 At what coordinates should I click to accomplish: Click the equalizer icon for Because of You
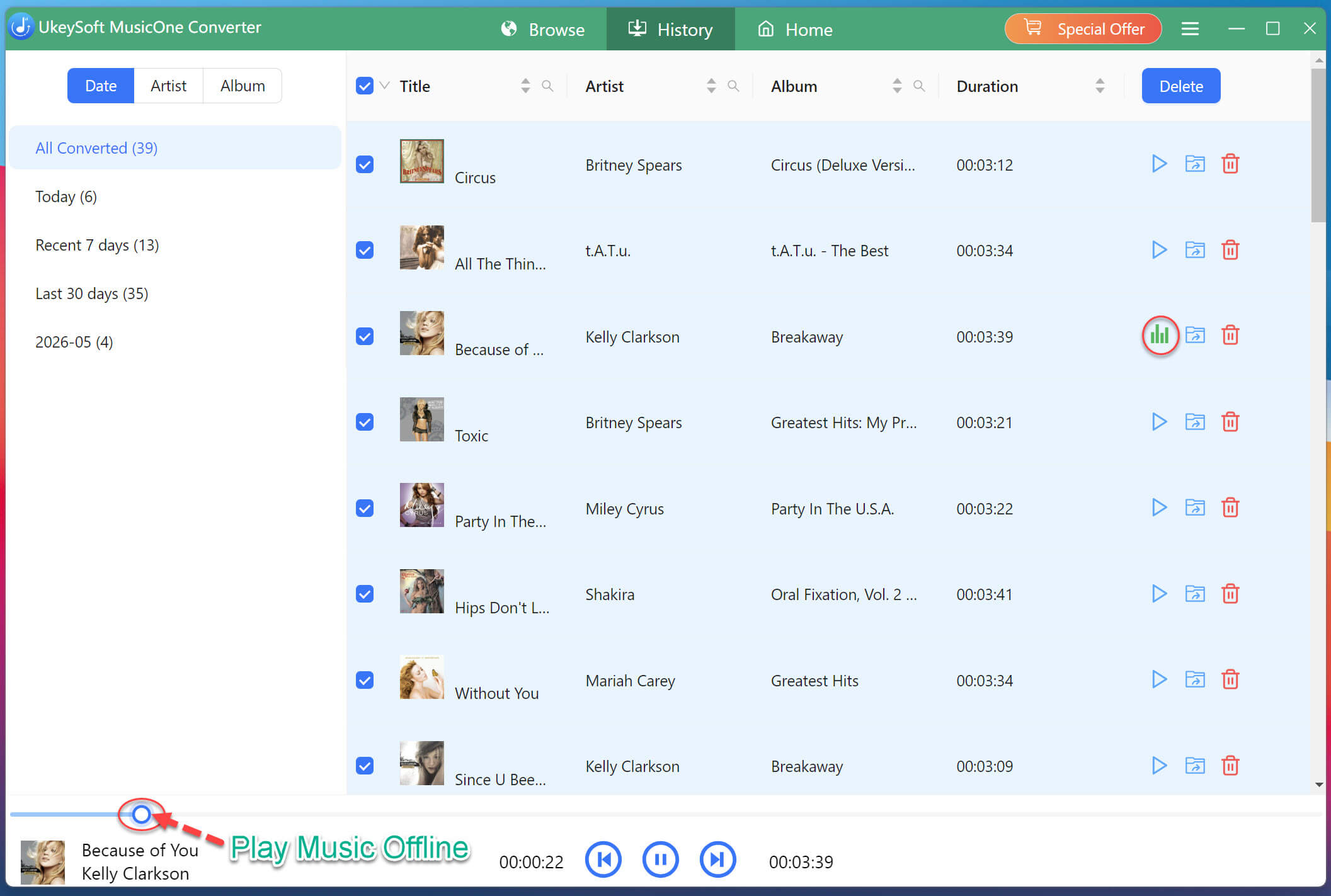click(x=1160, y=336)
